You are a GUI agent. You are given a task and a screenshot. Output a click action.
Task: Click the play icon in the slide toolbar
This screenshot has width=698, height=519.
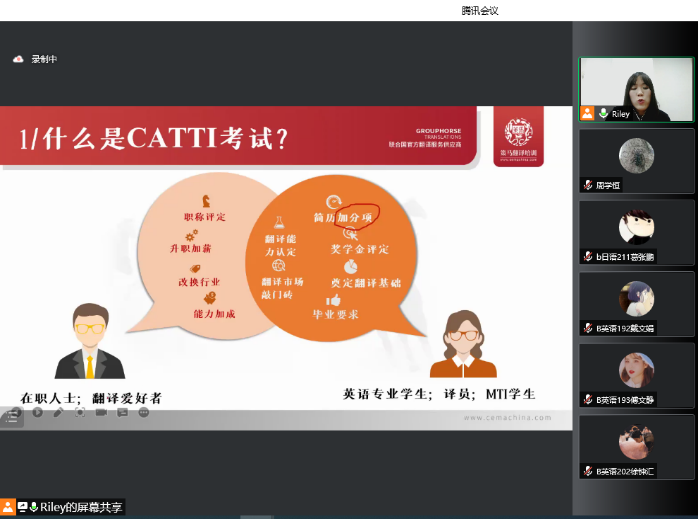click(x=37, y=412)
